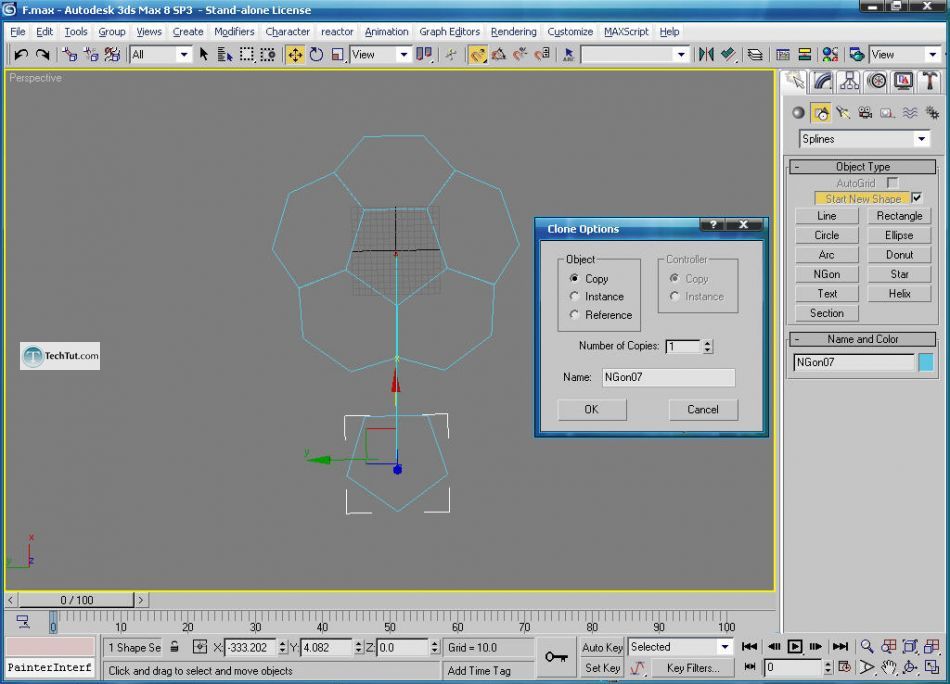
Task: Open Key Filters dialog button
Action: point(693,668)
